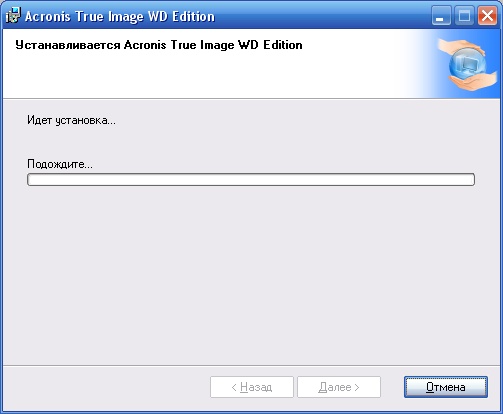Close the installer with the red X
Screen dimensions: 503x414
(487, 16)
